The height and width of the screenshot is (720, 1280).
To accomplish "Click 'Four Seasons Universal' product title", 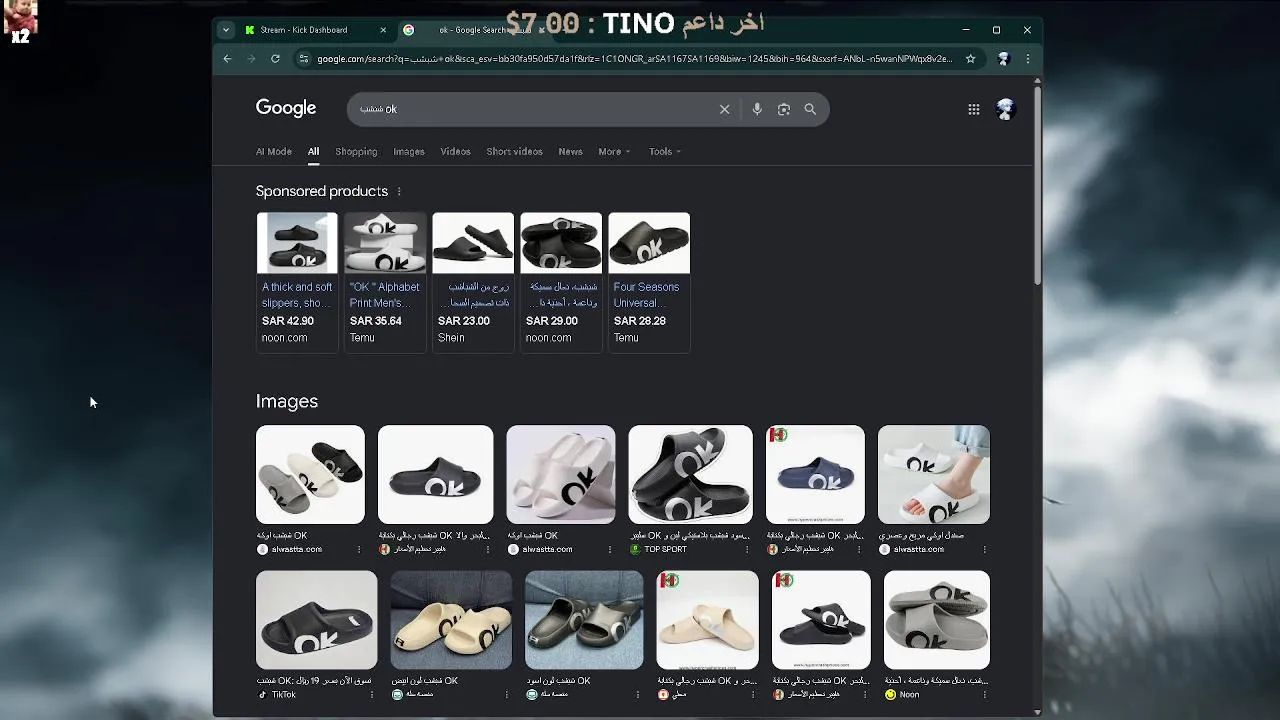I will (646, 294).
